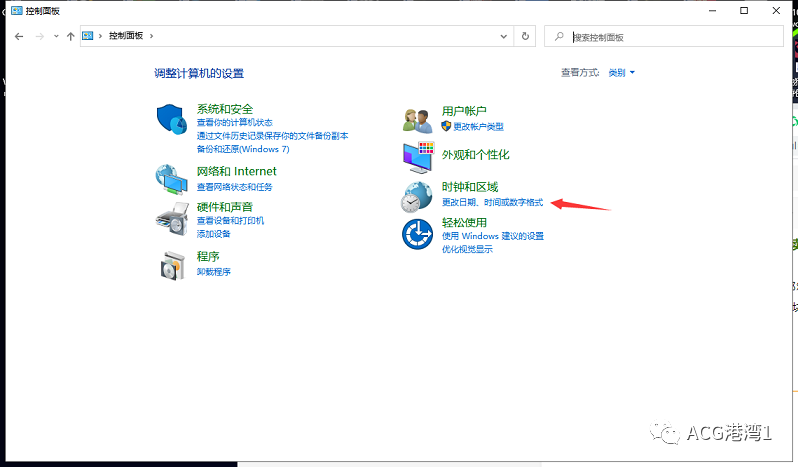Expand the chevron after 控制面板 in the address bar

click(x=151, y=36)
